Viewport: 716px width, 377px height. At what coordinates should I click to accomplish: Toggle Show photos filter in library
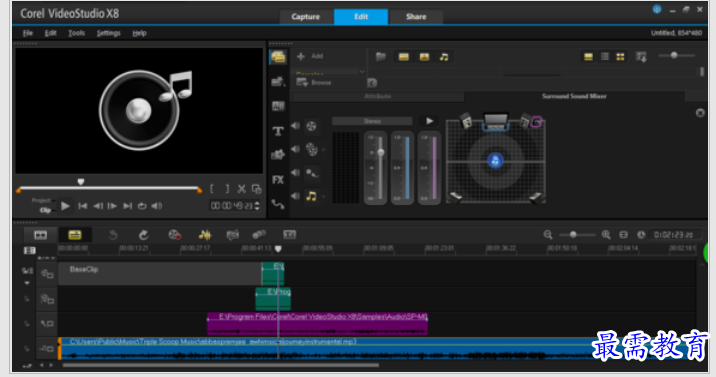coord(424,57)
